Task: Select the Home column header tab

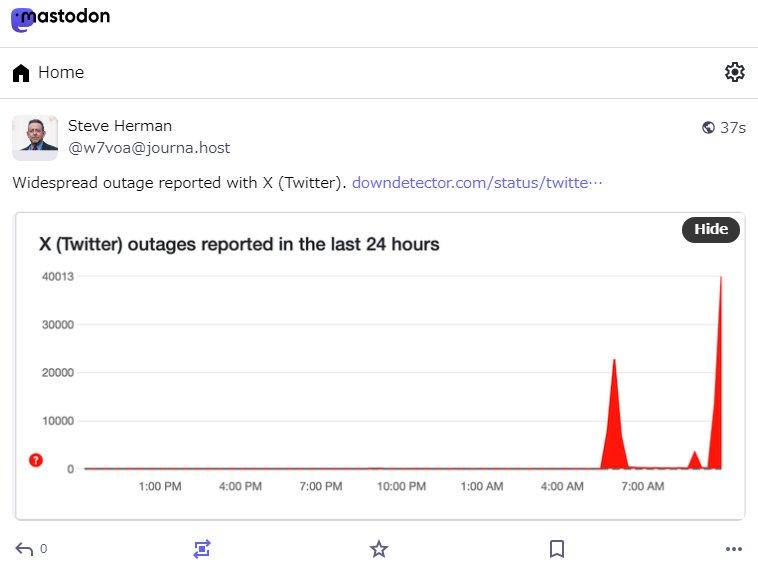Action: pos(61,72)
